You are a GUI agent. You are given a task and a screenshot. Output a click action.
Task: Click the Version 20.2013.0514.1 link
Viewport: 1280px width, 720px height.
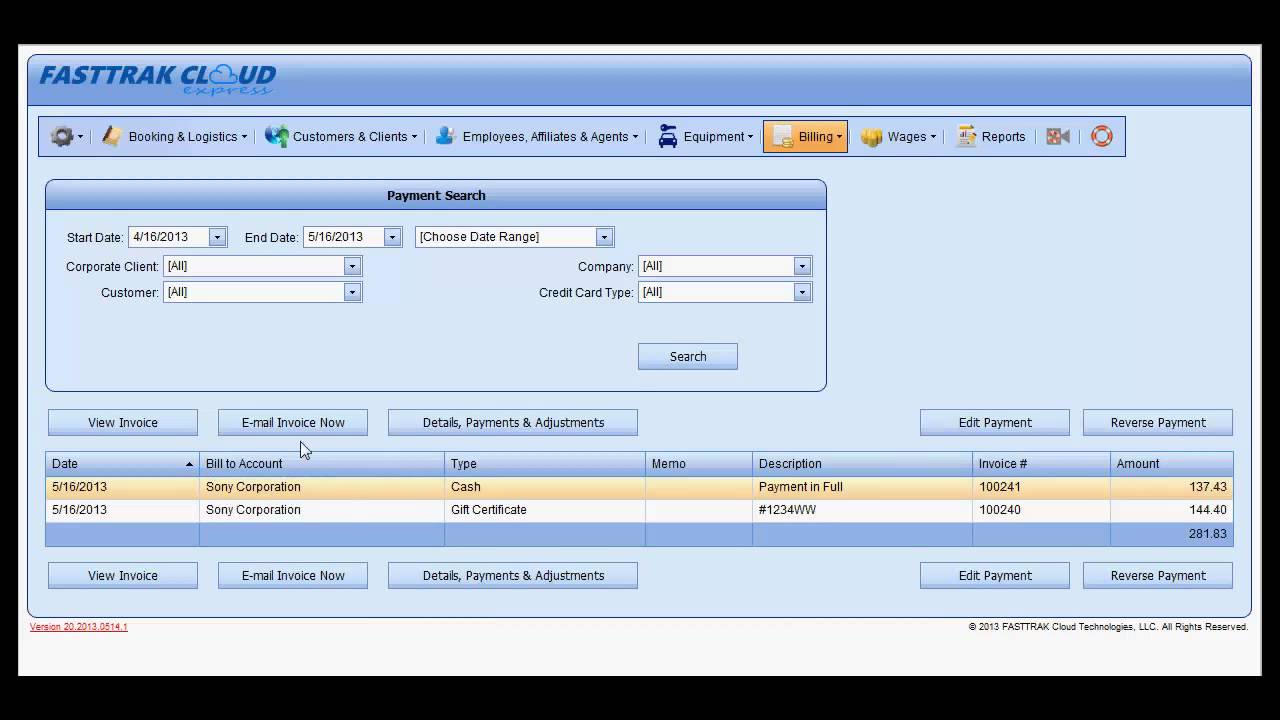79,627
